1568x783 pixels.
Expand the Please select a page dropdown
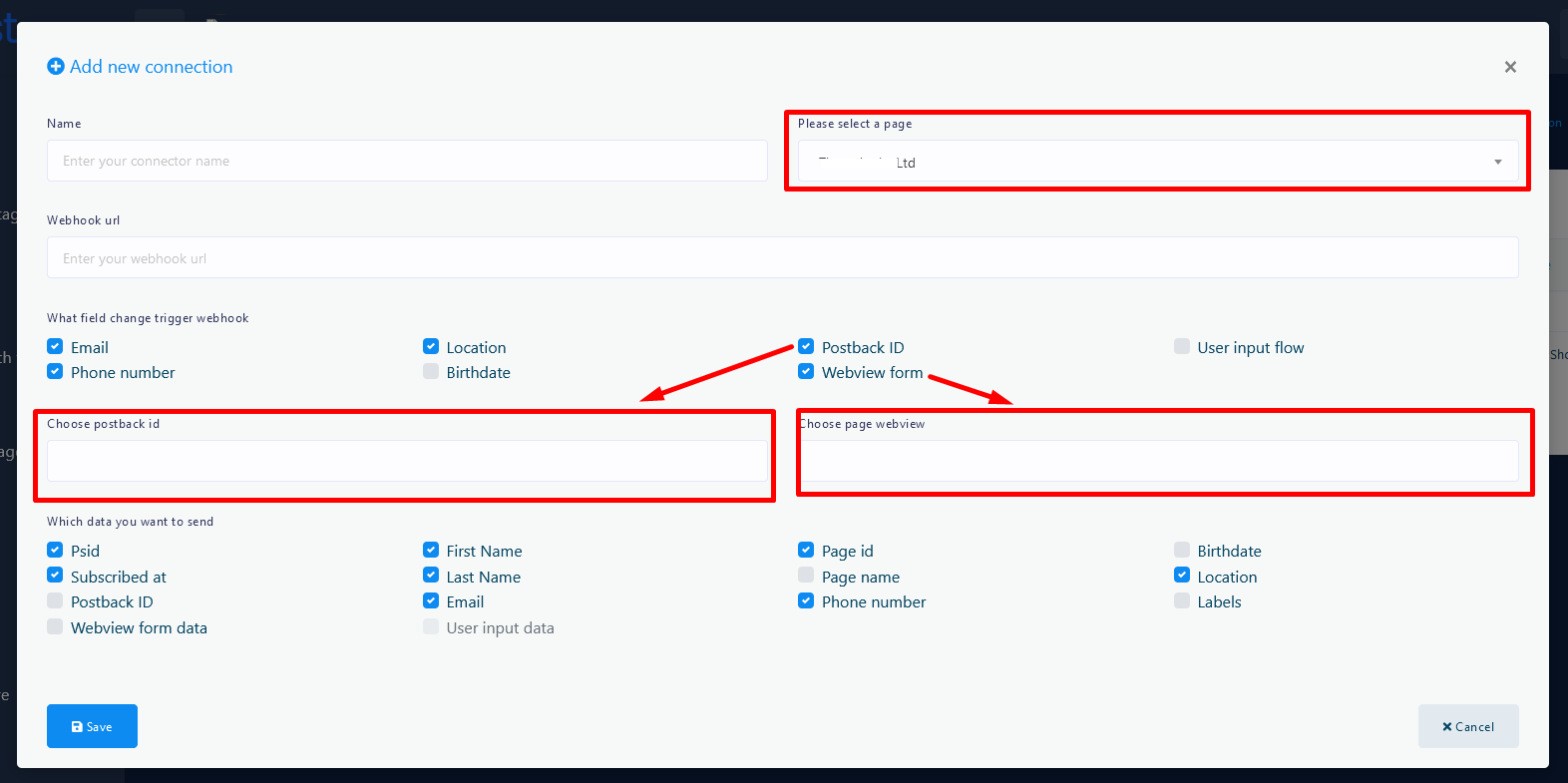click(1157, 162)
